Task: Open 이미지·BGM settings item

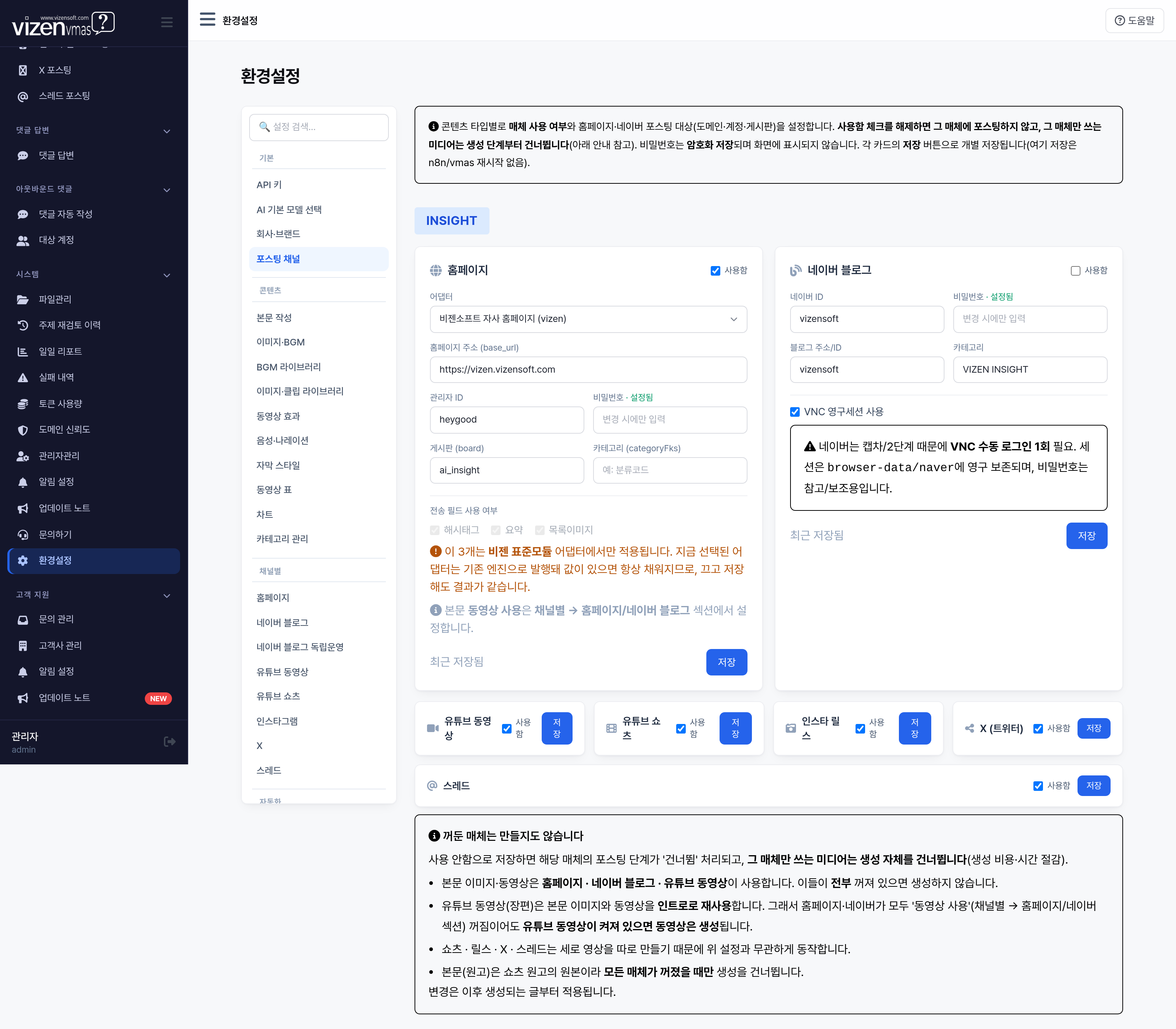Action: point(319,342)
